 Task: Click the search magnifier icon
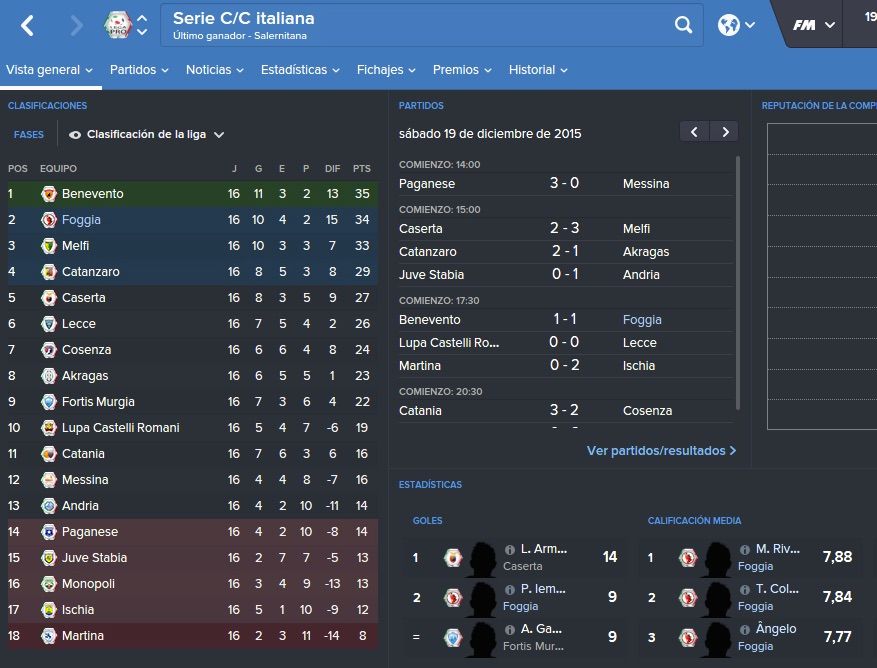(683, 25)
